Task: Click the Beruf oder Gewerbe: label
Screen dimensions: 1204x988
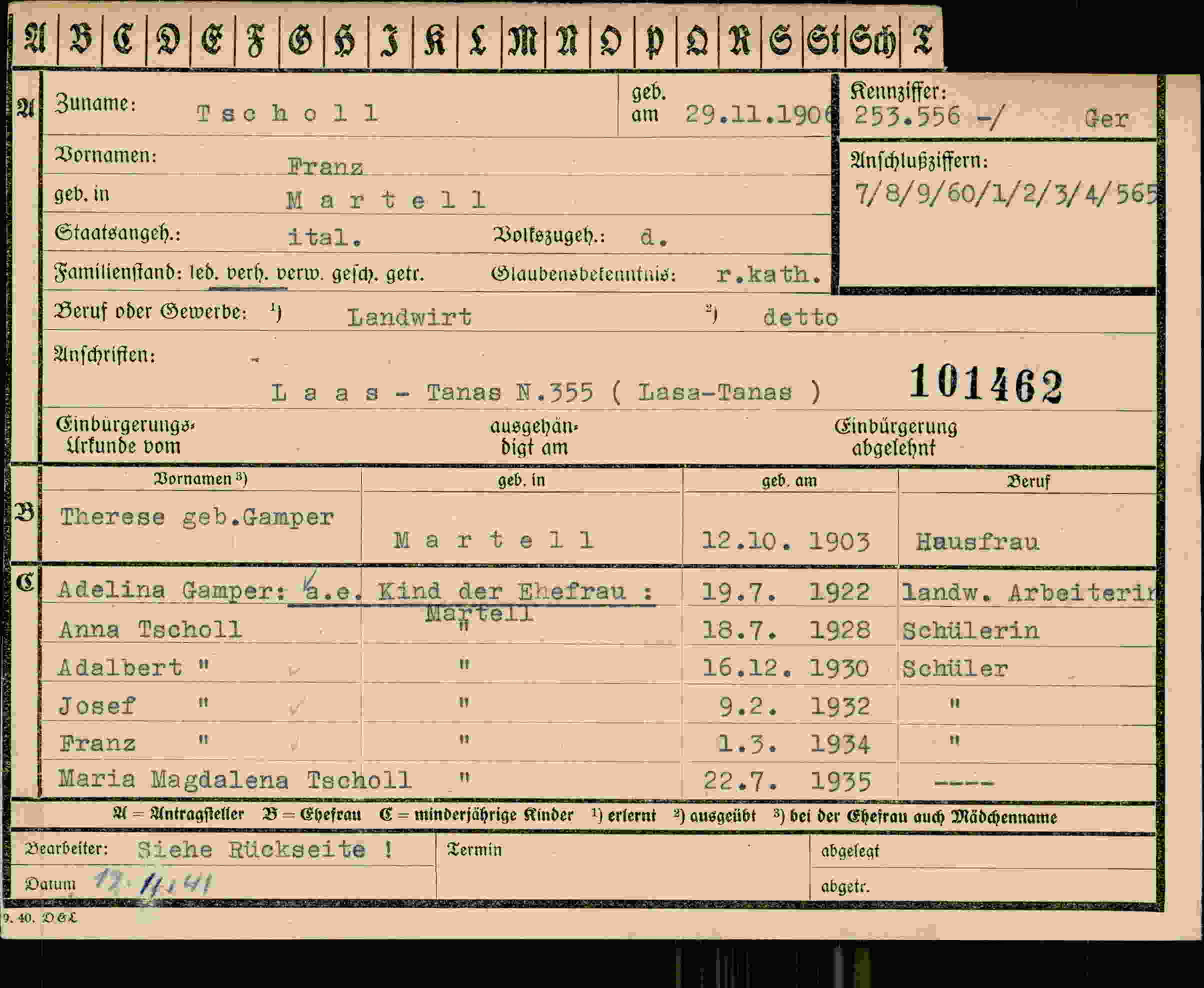Action: pyautogui.click(x=150, y=312)
